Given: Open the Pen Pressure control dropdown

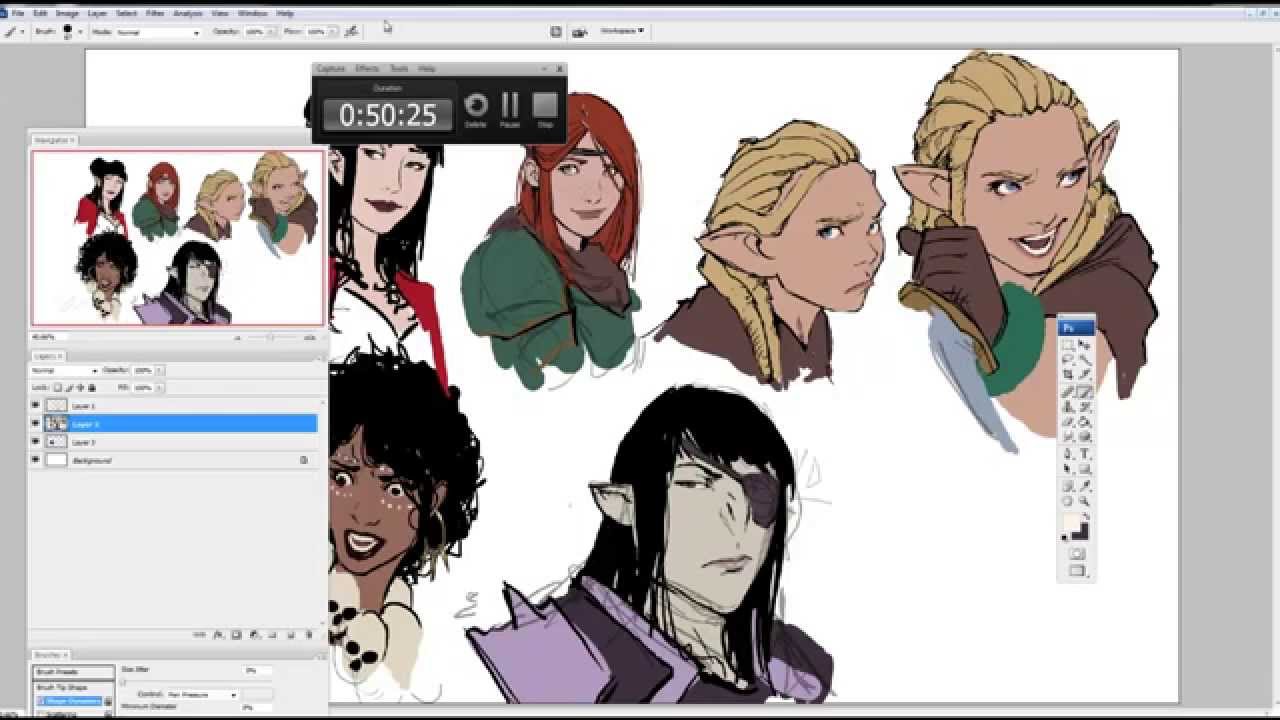Looking at the screenshot, I should (202, 694).
